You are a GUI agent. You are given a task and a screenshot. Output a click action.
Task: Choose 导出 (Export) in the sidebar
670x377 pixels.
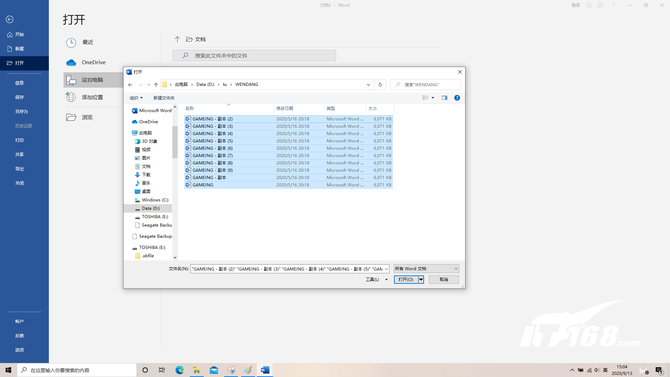click(x=19, y=169)
